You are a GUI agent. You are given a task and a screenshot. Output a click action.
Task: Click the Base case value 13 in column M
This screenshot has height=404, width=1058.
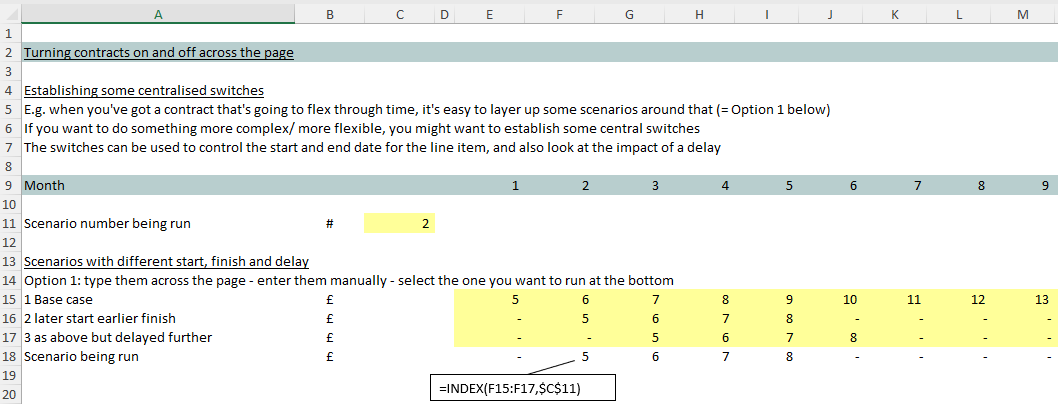[1039, 299]
